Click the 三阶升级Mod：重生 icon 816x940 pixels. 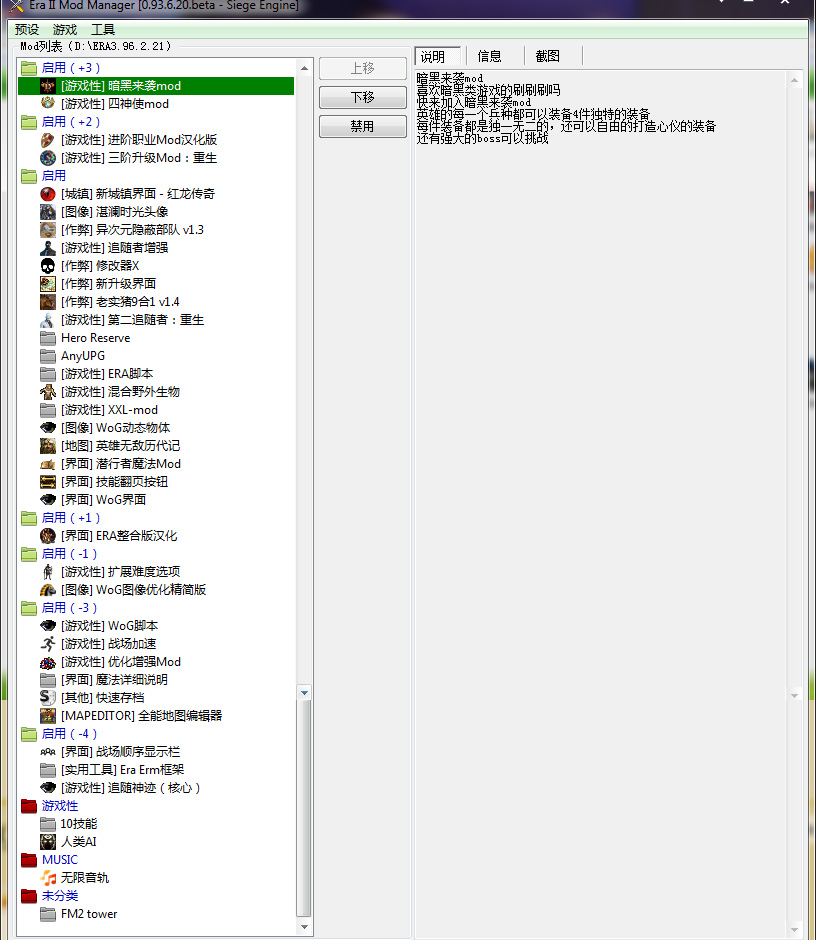pos(47,158)
